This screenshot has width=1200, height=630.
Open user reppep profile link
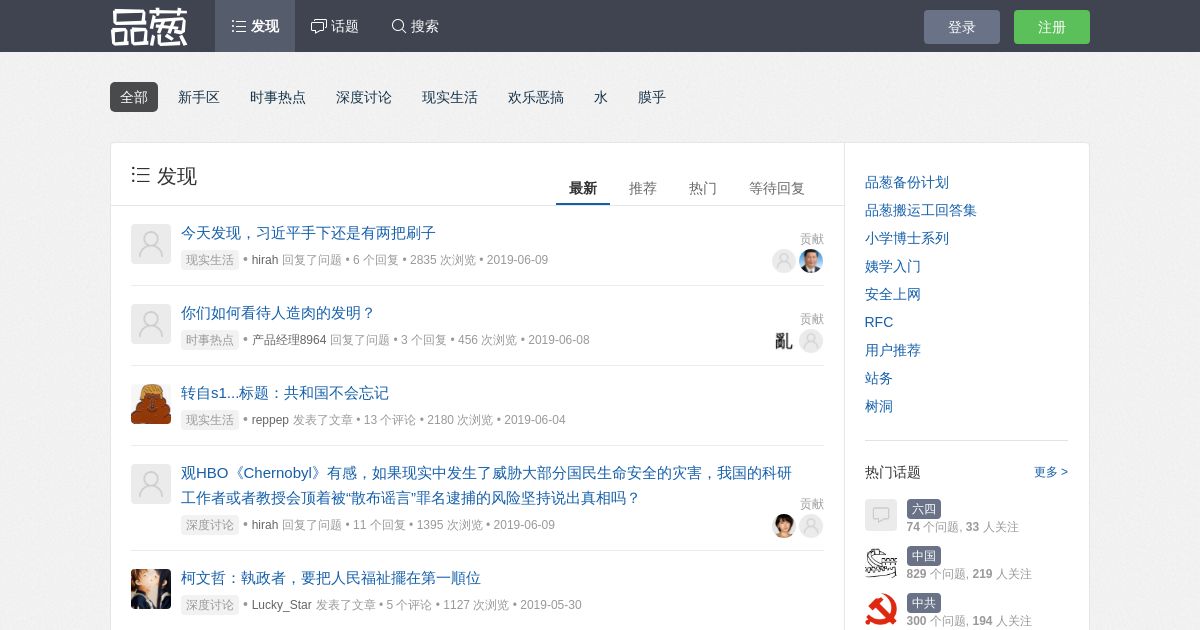pos(270,420)
